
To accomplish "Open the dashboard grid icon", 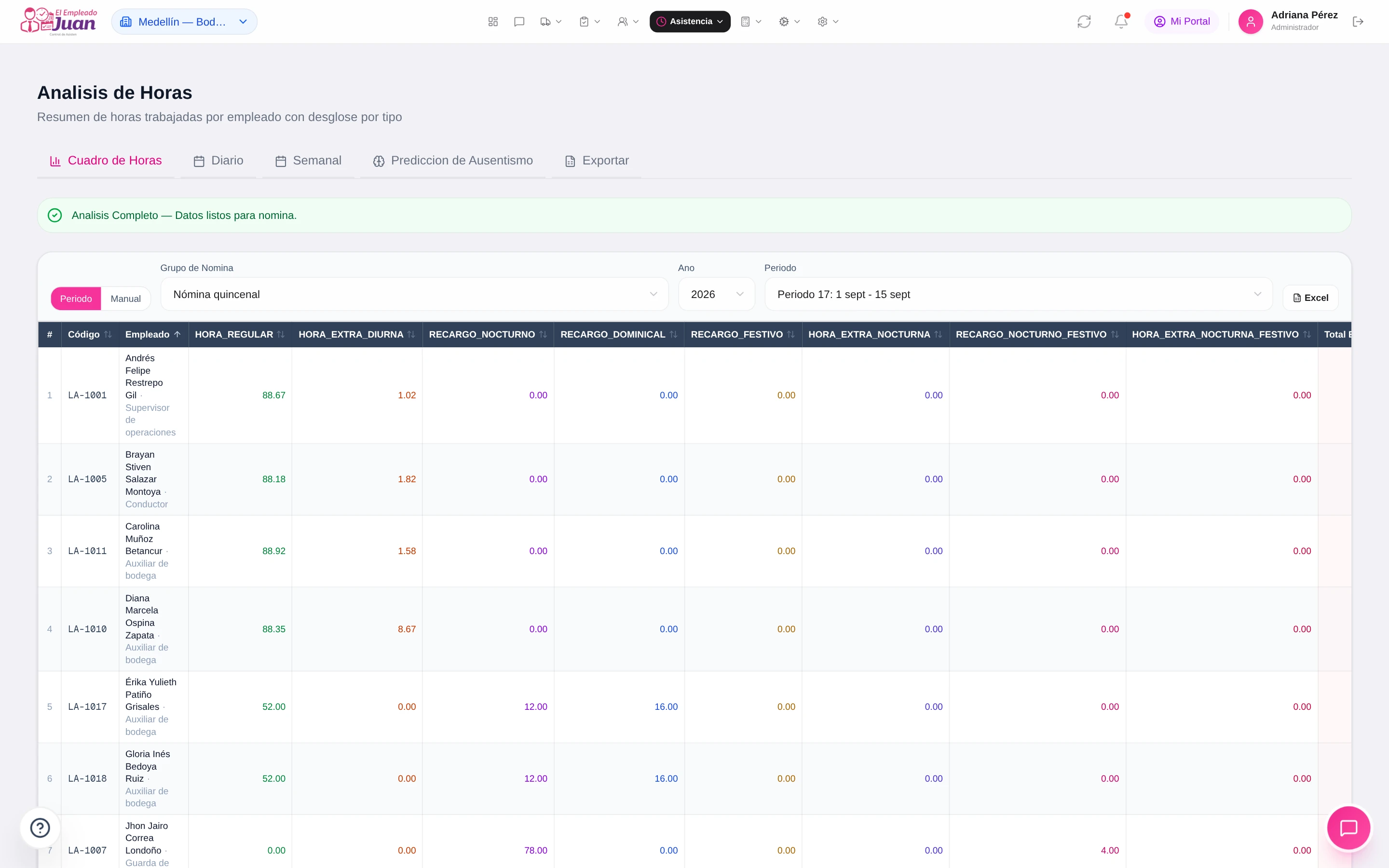I will coord(492,22).
